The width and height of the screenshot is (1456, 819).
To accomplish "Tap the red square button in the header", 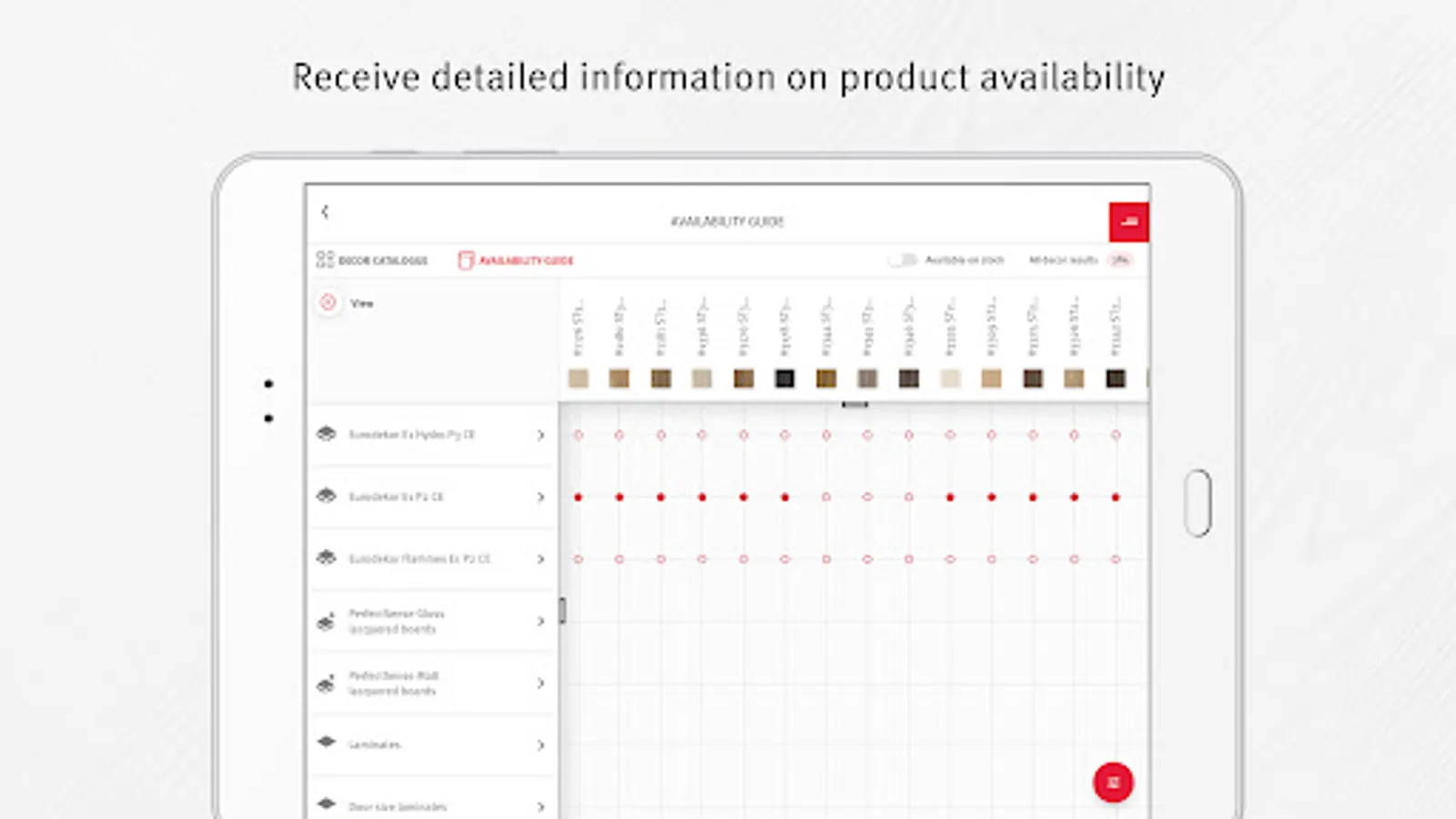I will [x=1128, y=222].
